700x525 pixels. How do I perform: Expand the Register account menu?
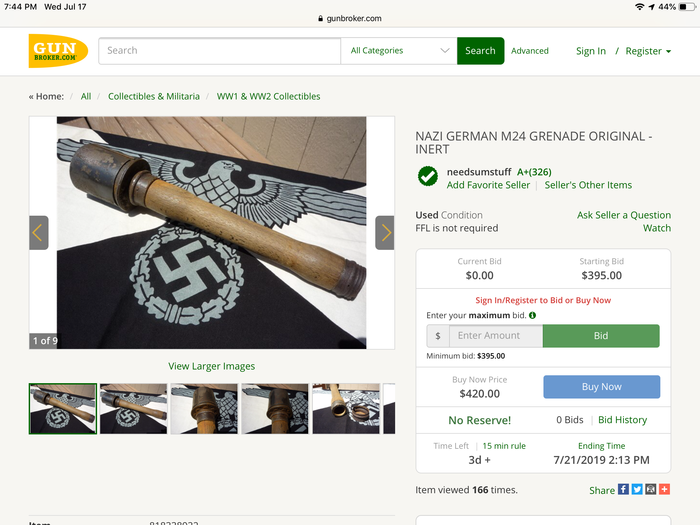point(648,51)
